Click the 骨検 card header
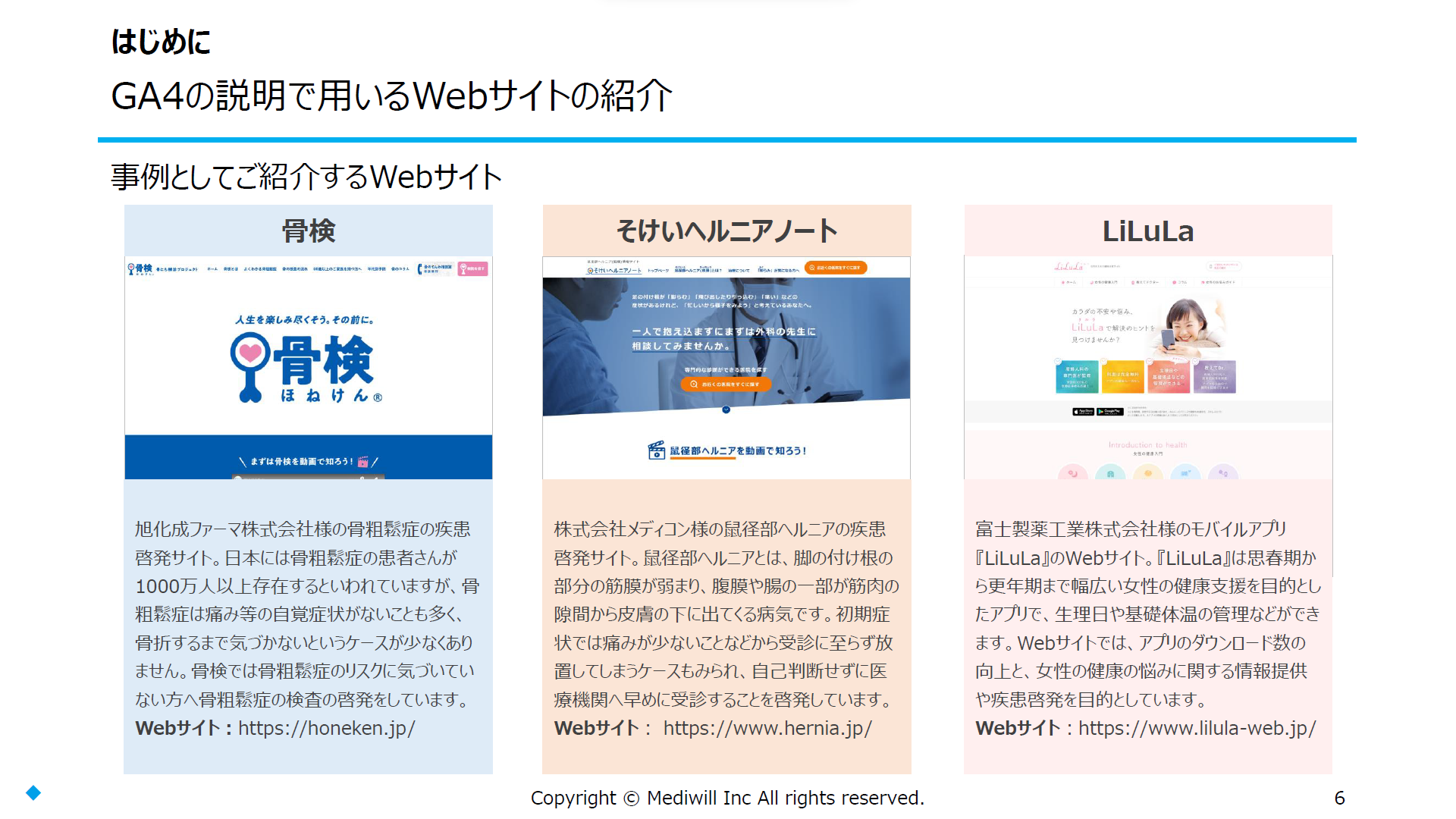The width and height of the screenshot is (1456, 819). (x=309, y=231)
